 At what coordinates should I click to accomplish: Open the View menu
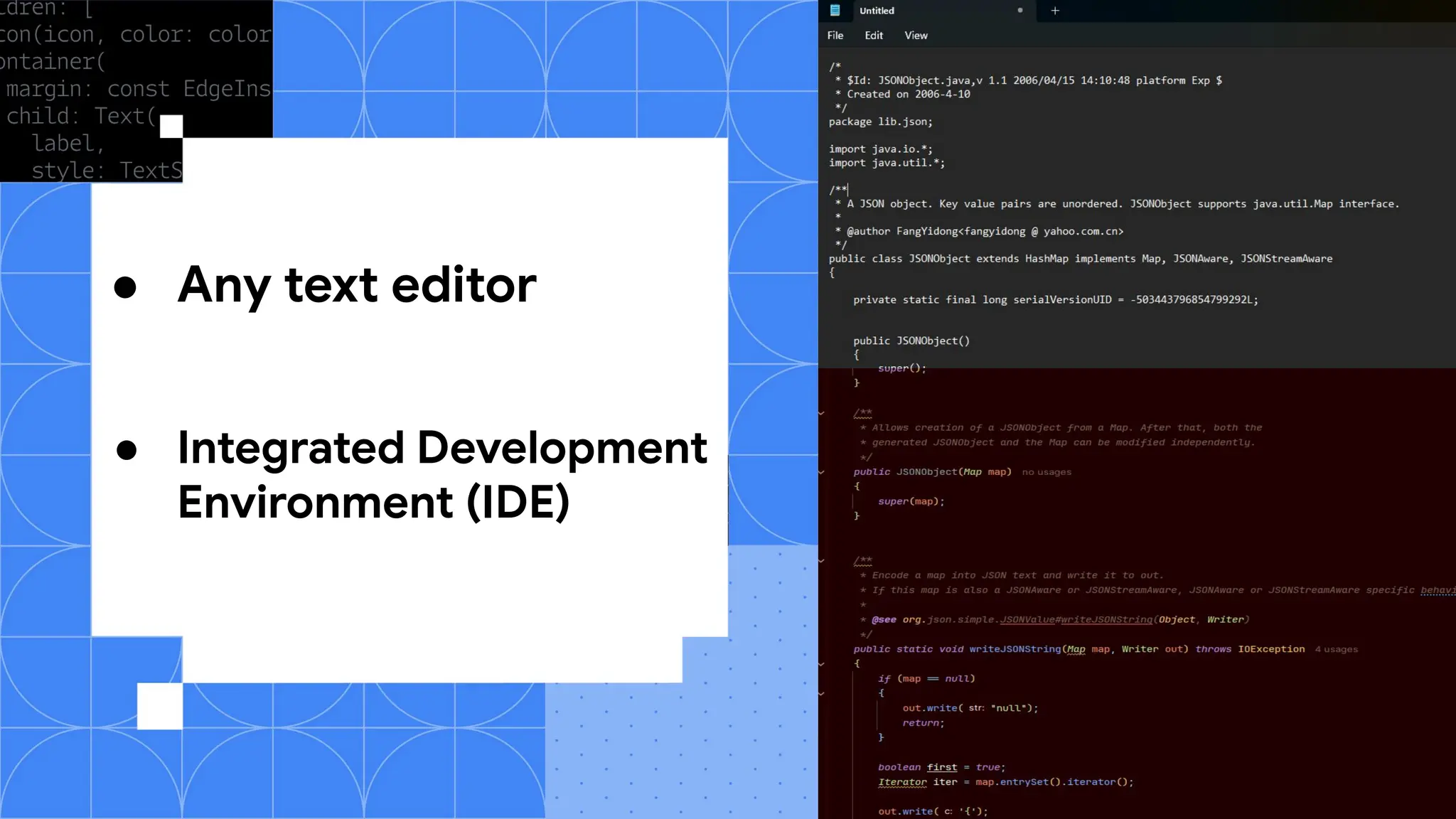pos(916,36)
